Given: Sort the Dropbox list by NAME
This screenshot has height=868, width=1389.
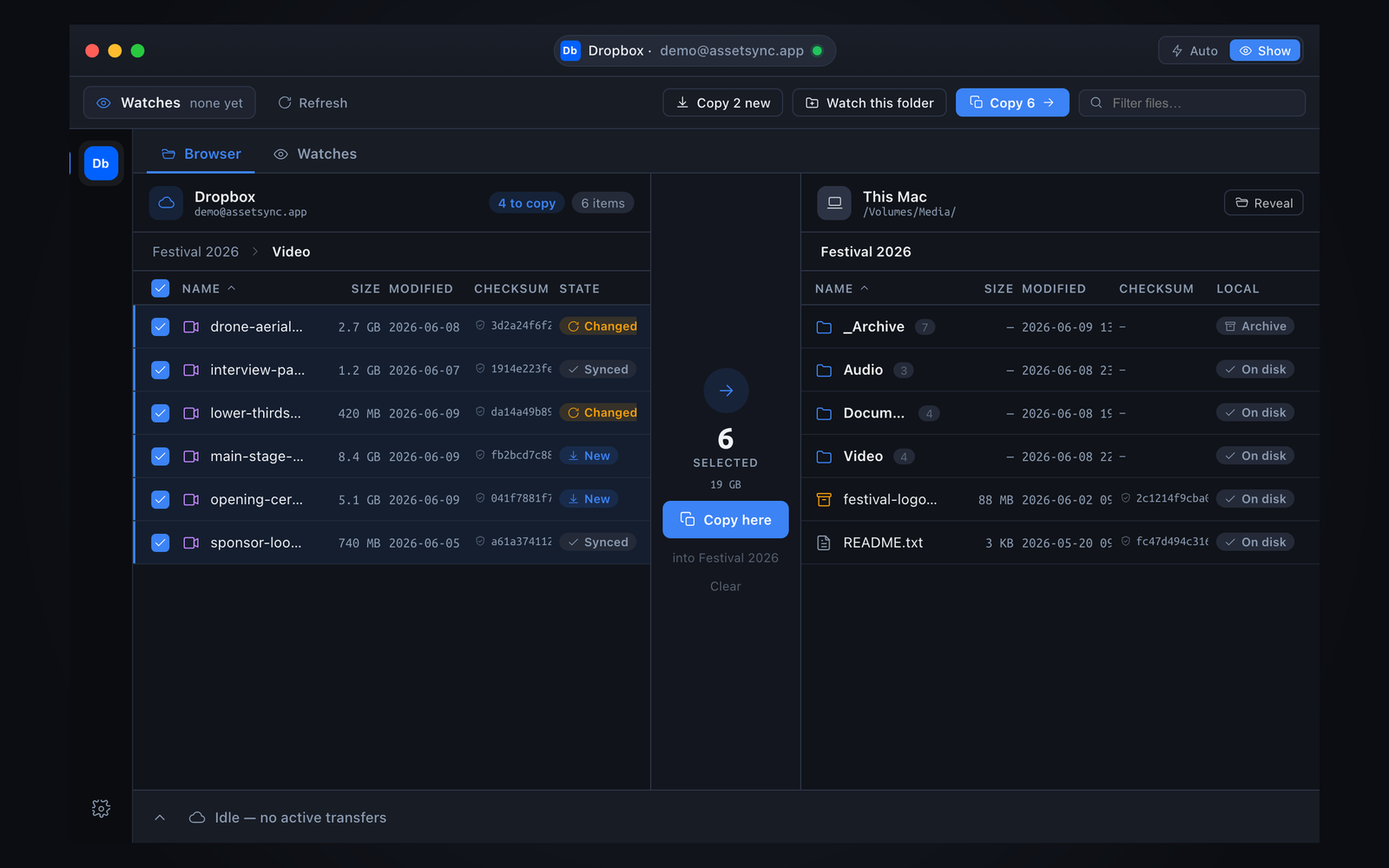Looking at the screenshot, I should [208, 288].
